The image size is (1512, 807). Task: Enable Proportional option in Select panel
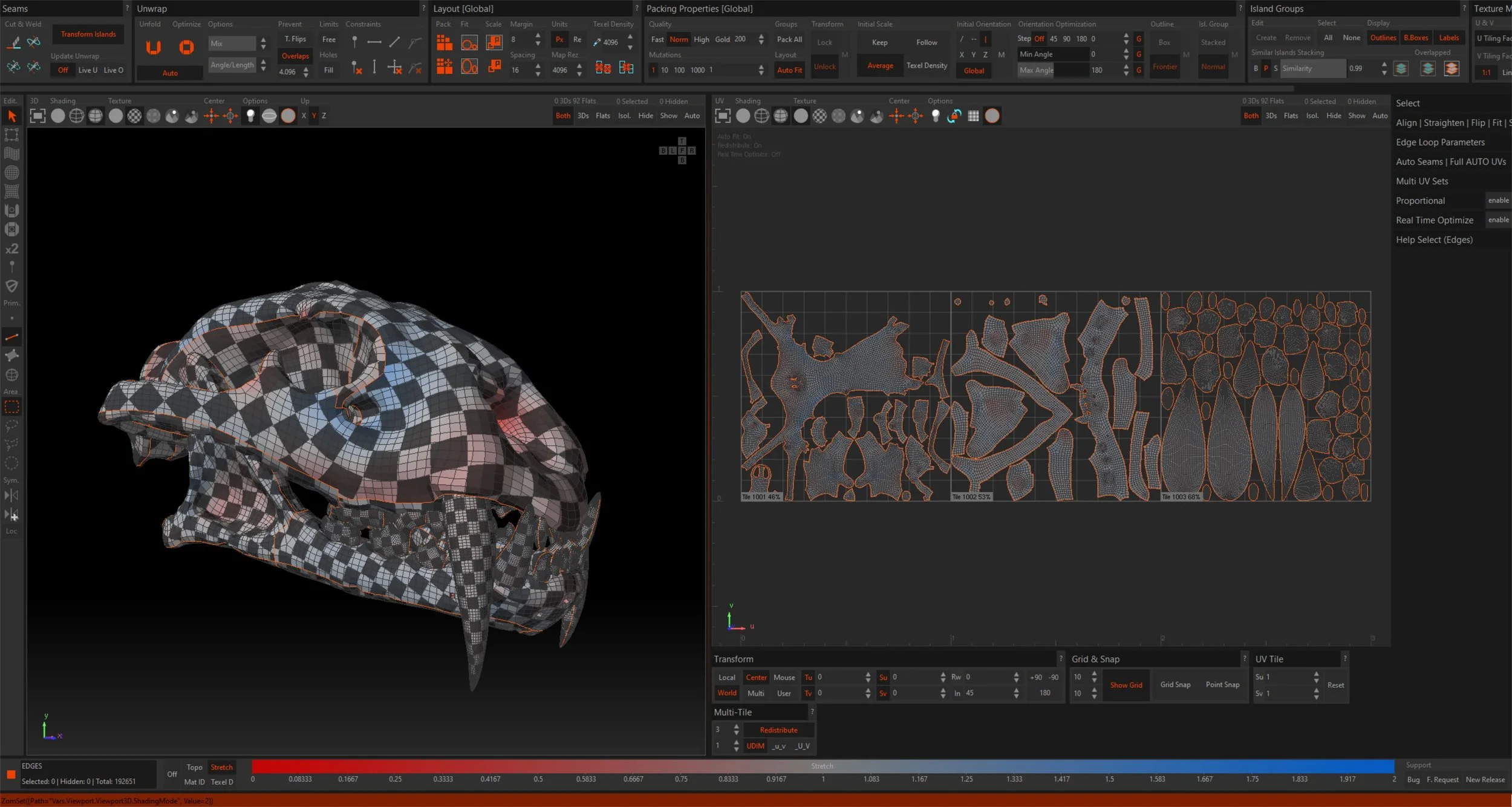[1497, 200]
